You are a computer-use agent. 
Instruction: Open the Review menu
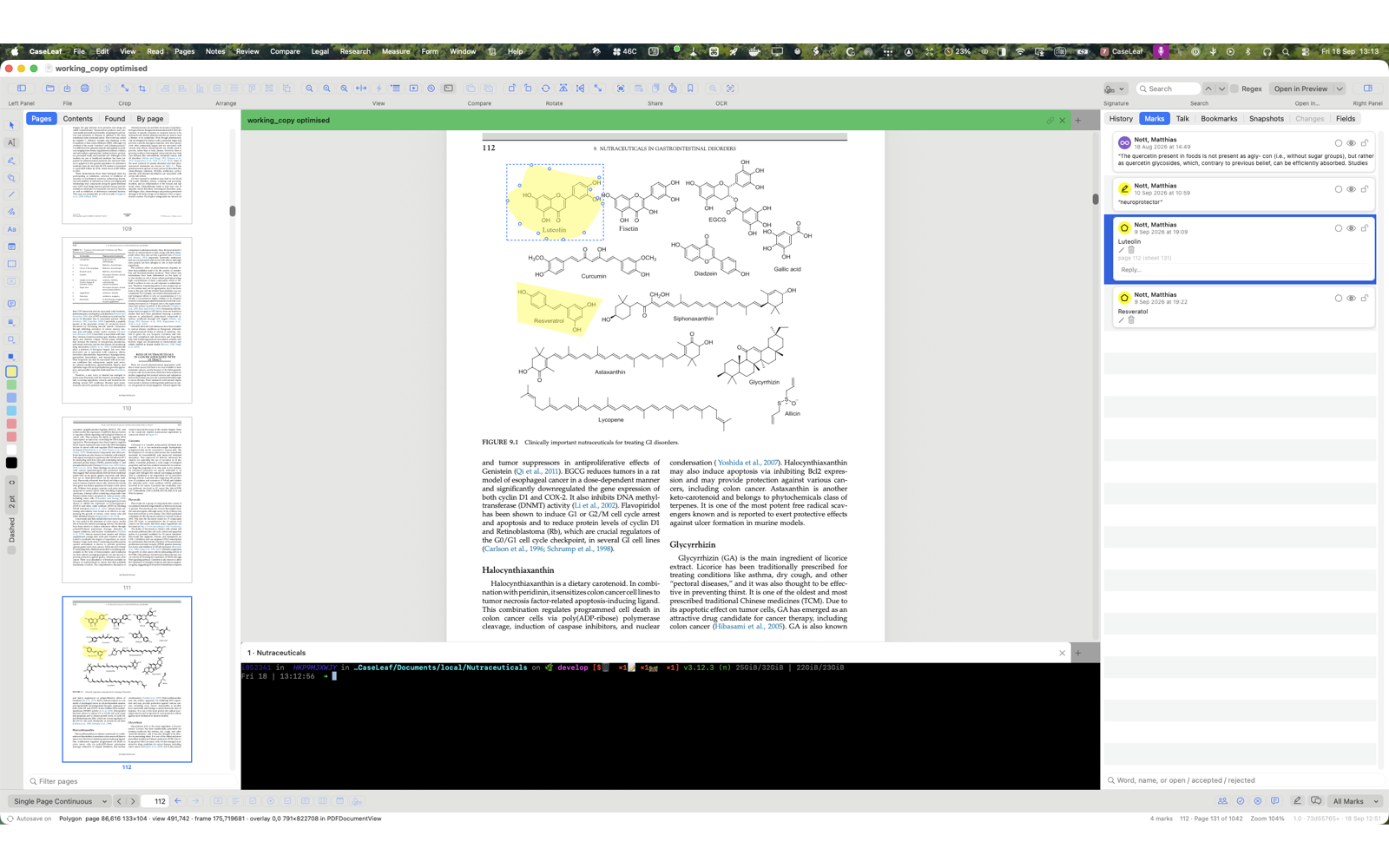pyautogui.click(x=247, y=51)
